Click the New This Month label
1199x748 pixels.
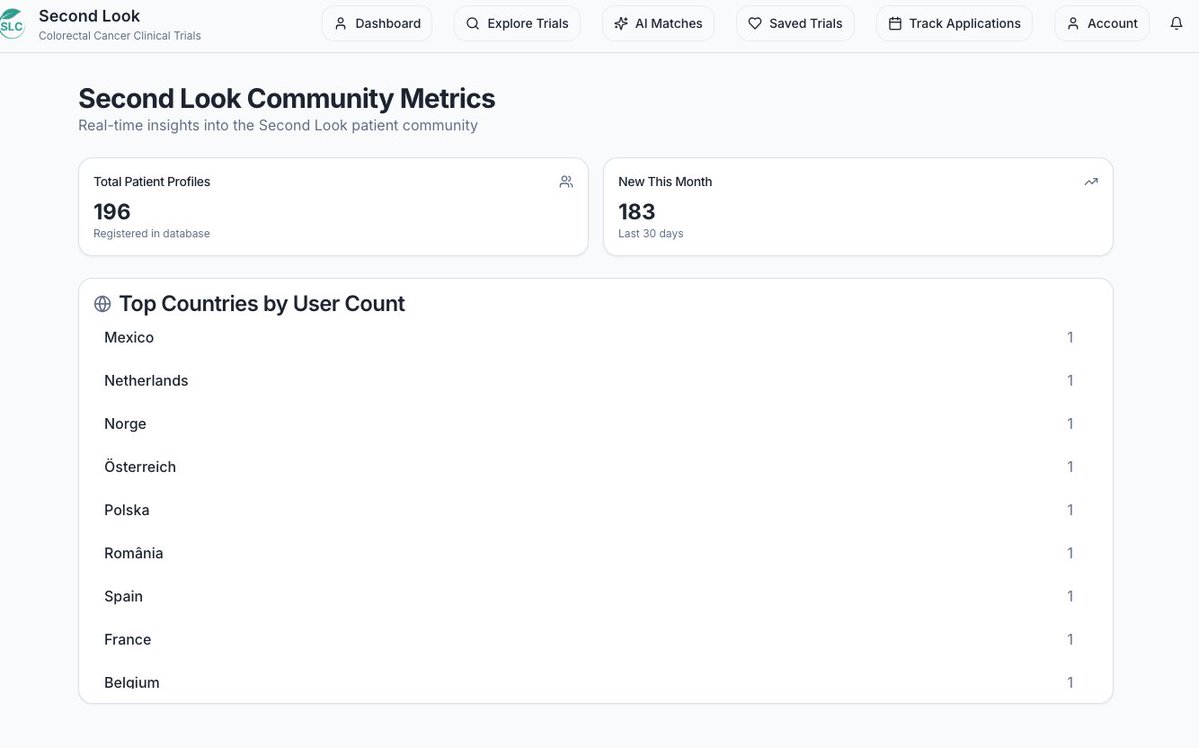[x=664, y=182]
